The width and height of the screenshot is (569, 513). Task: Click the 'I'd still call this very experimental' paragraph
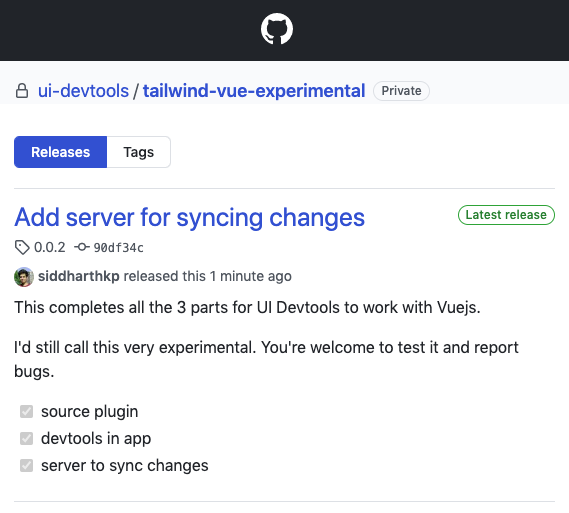pos(266,359)
